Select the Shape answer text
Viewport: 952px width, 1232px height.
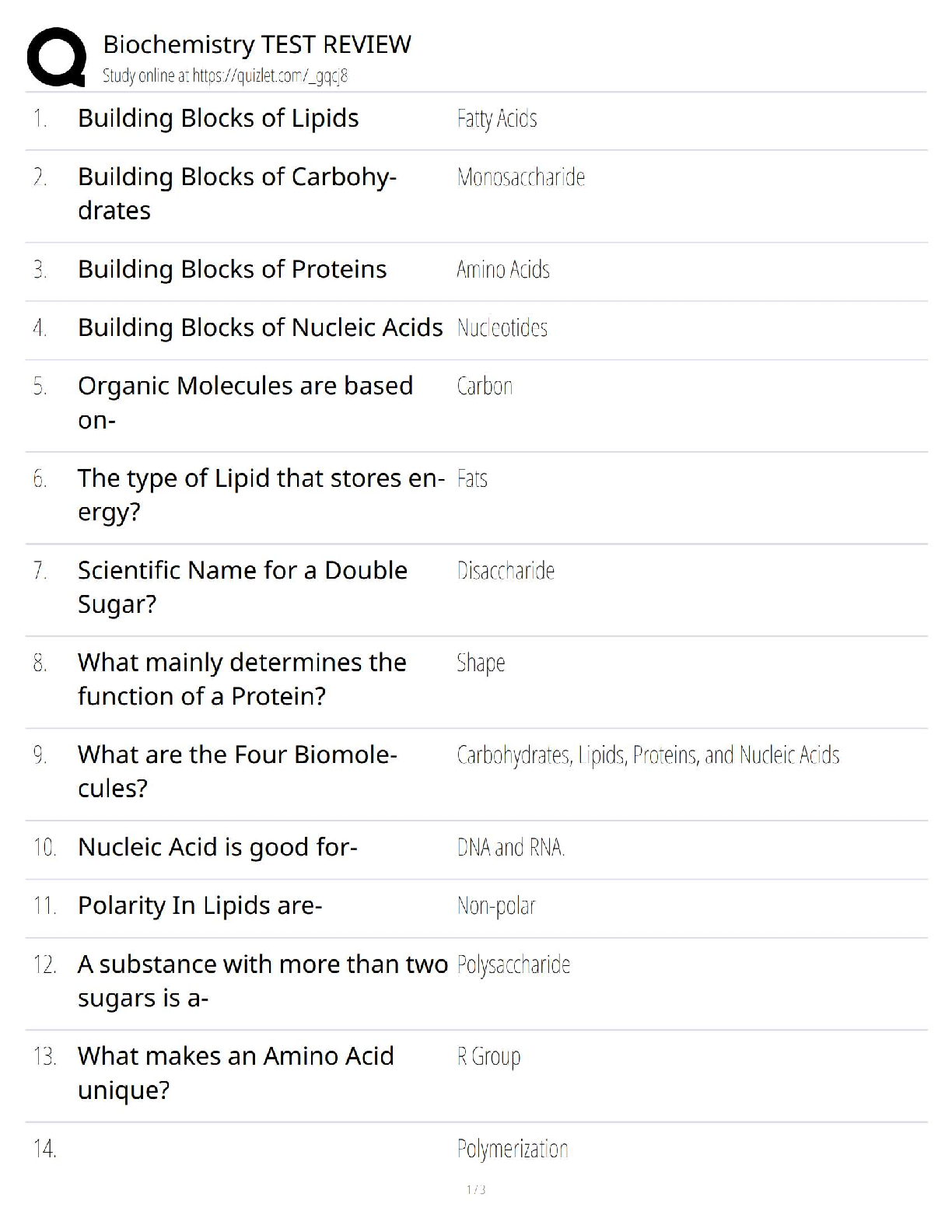[x=481, y=663]
